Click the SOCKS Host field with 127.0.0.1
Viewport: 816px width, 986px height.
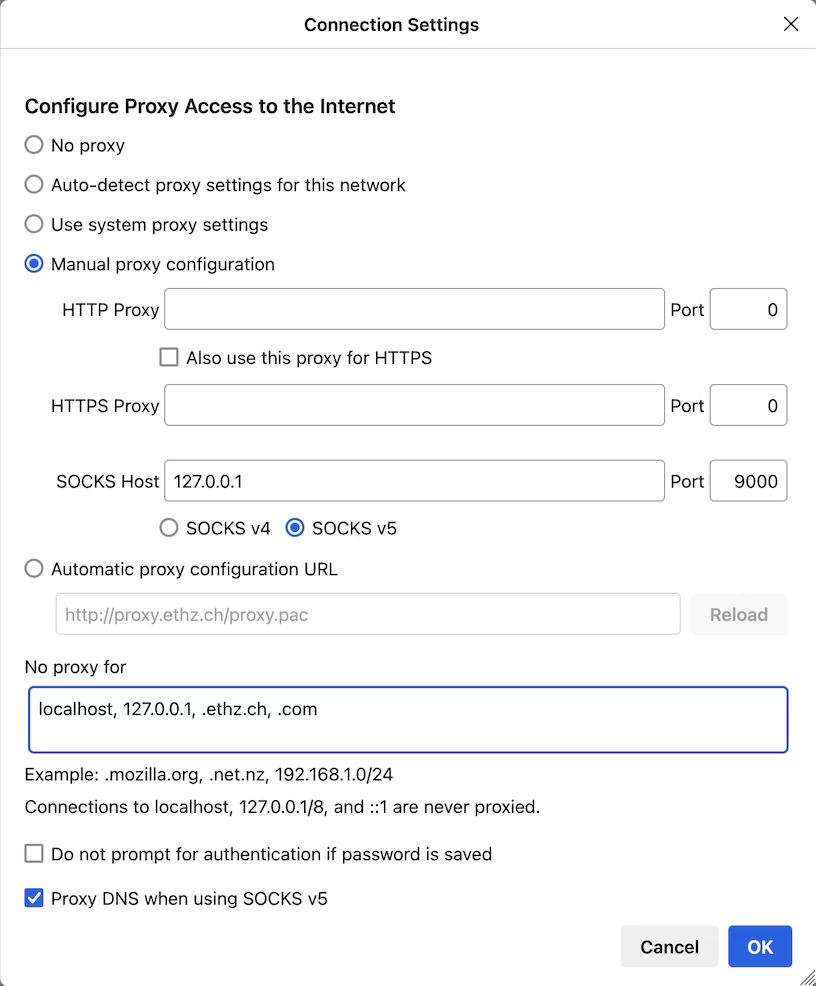414,481
